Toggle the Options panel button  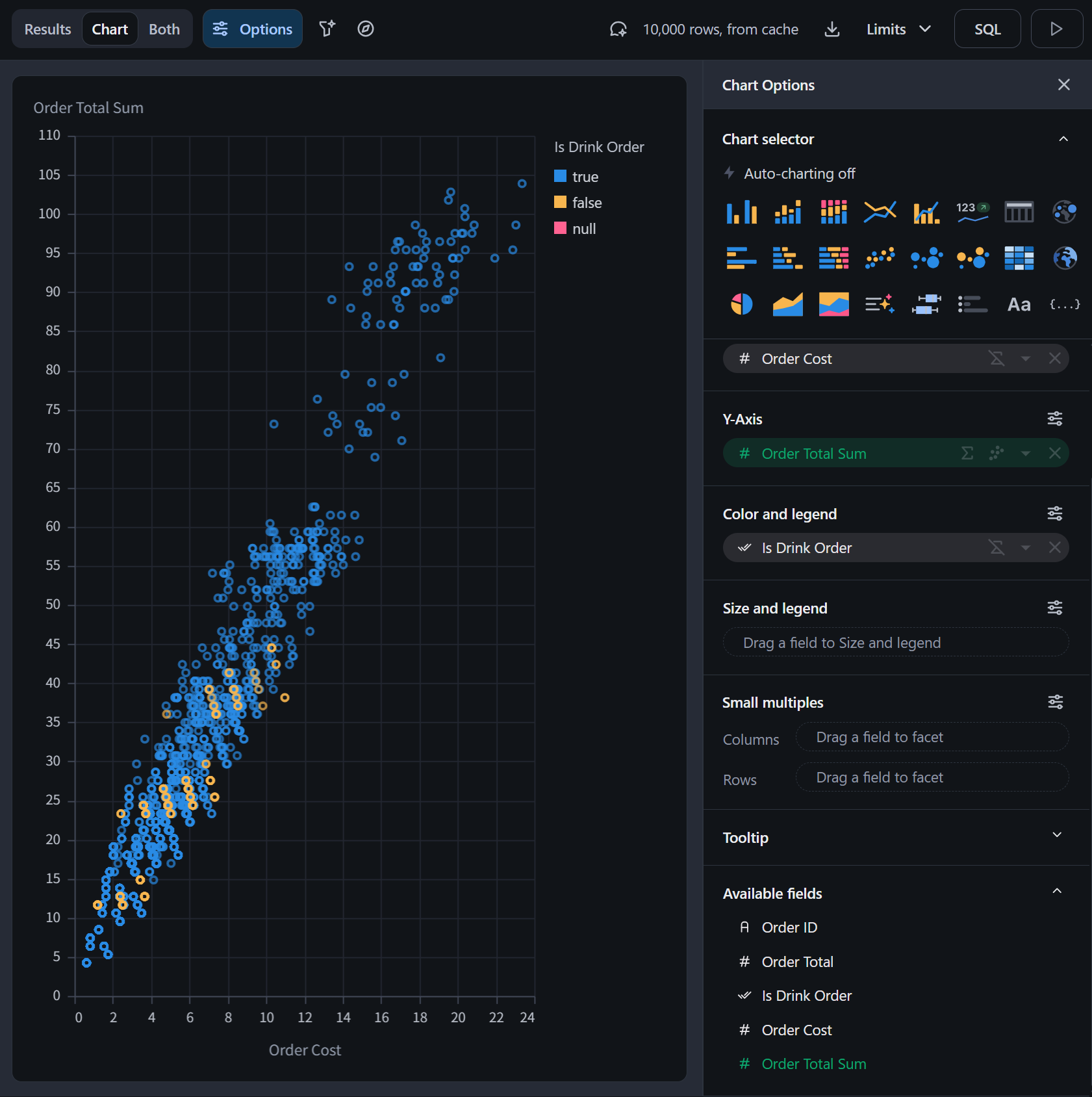coord(253,29)
